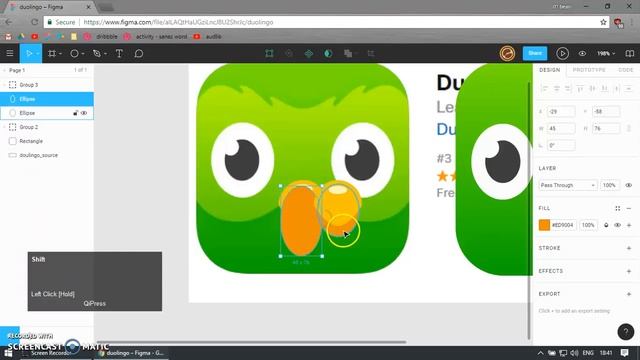This screenshot has width=640, height=360.
Task: Click the layer opacity 100% field
Action: pyautogui.click(x=609, y=185)
